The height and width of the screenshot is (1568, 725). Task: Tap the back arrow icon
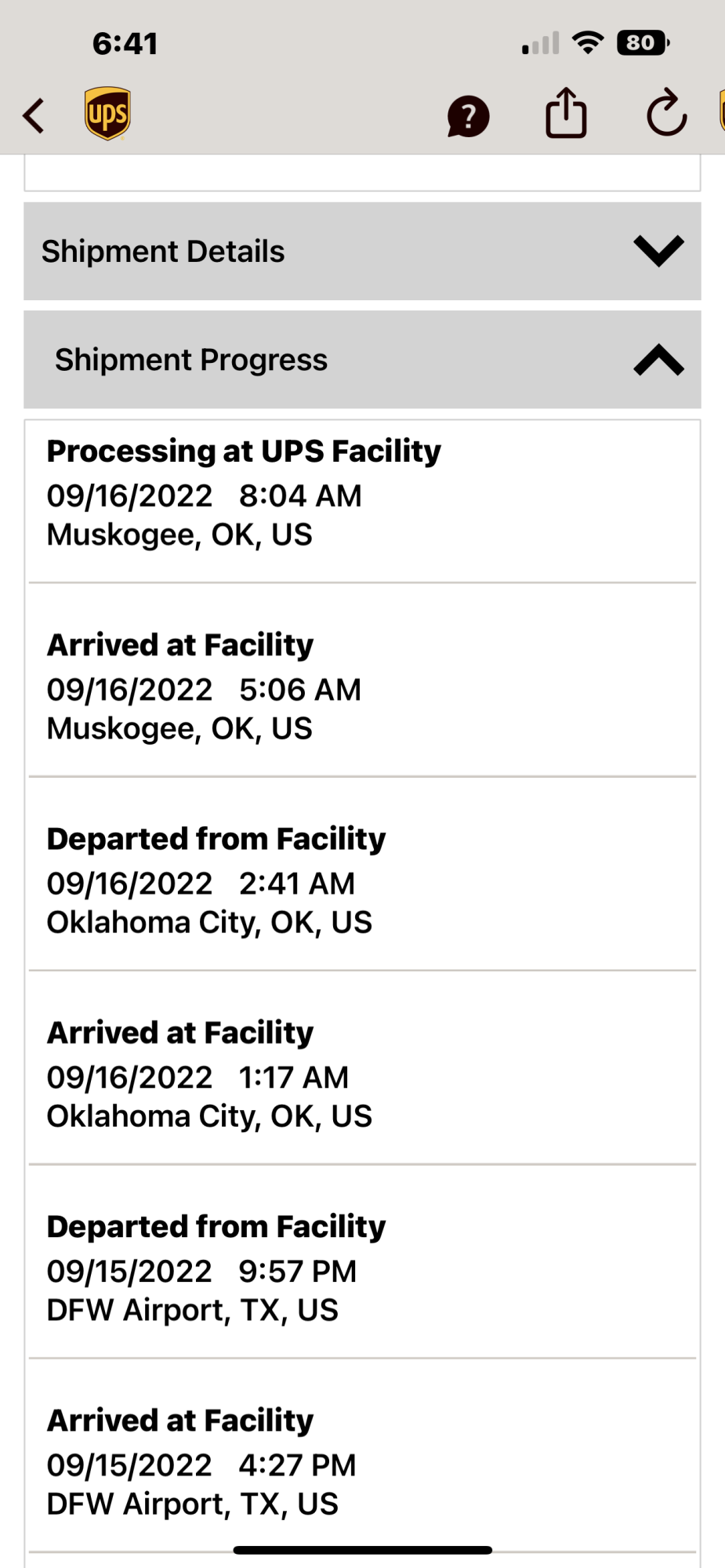(x=34, y=116)
